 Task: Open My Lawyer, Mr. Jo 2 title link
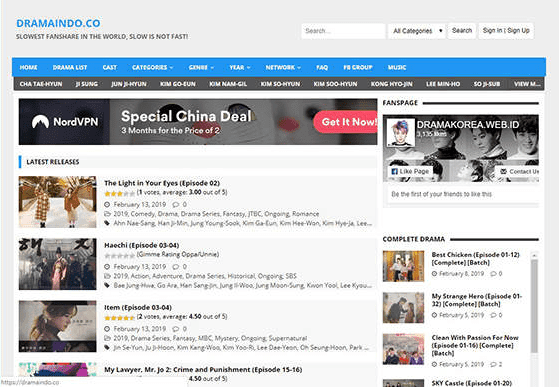coord(203,370)
